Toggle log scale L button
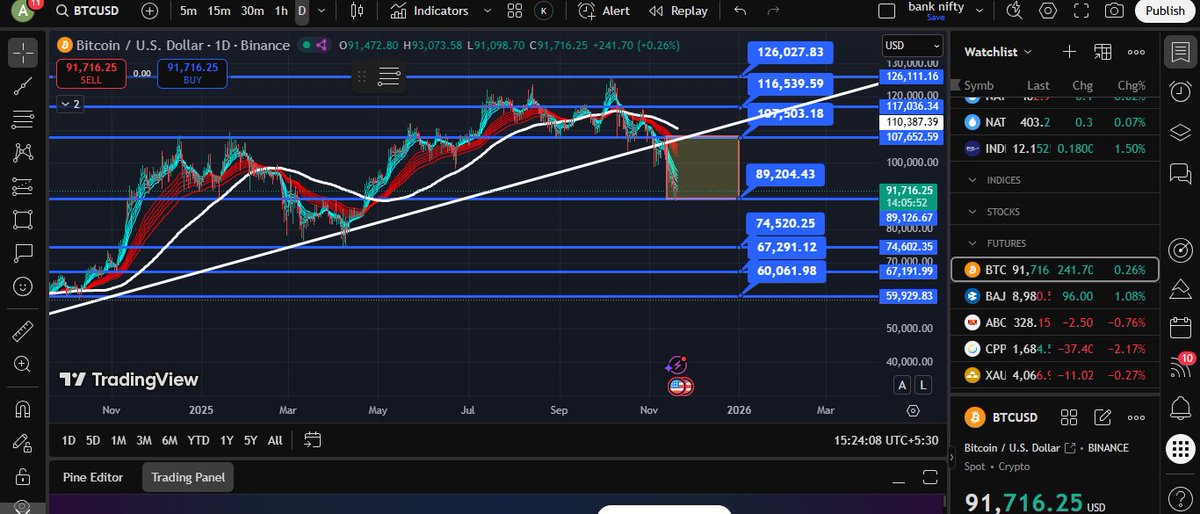This screenshot has height=514, width=1200. point(922,384)
